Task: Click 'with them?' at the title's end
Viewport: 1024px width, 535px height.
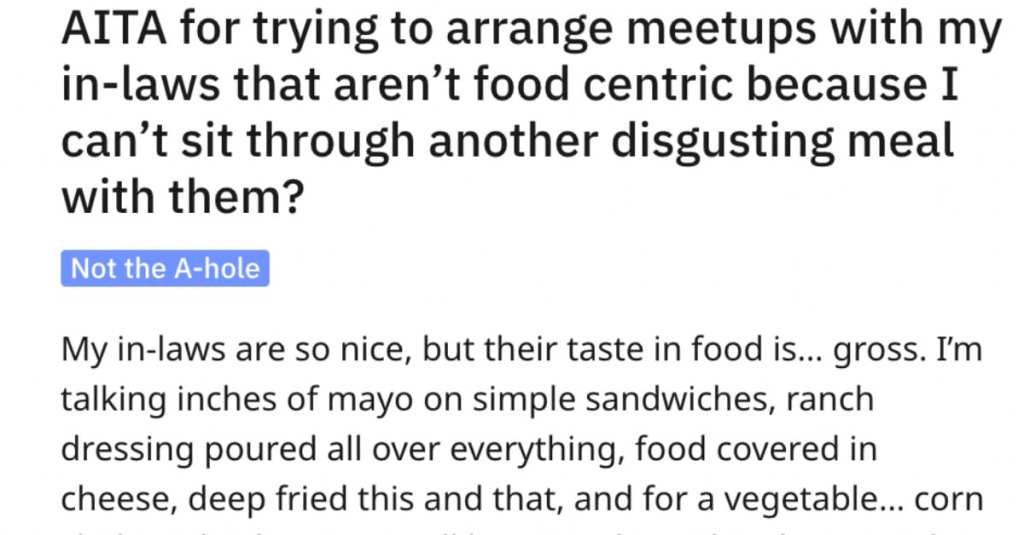Action: (183, 198)
